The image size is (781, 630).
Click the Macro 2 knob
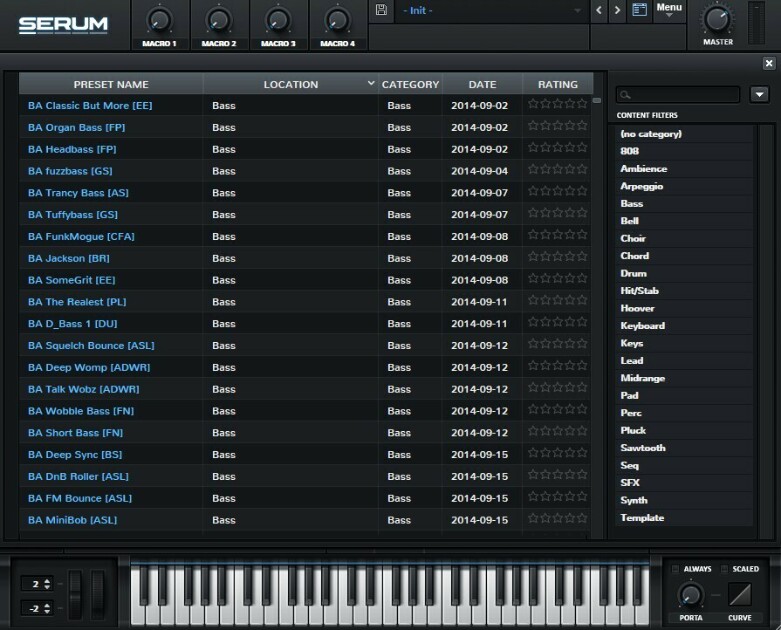(x=219, y=20)
